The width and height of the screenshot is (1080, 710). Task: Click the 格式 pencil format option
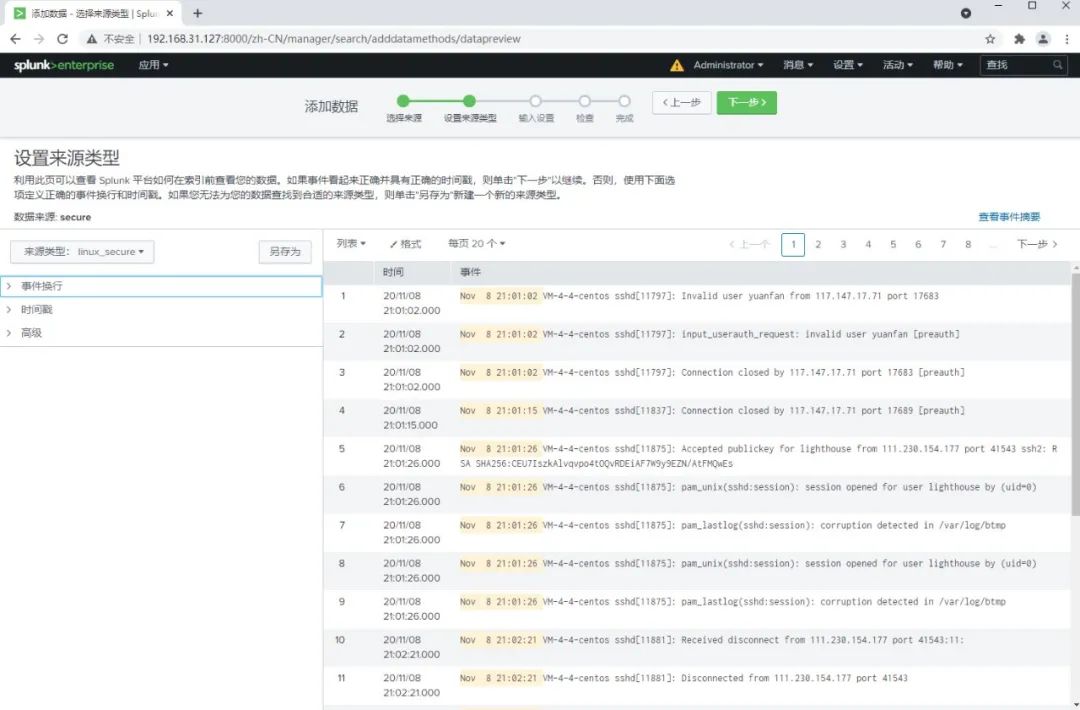coord(405,244)
